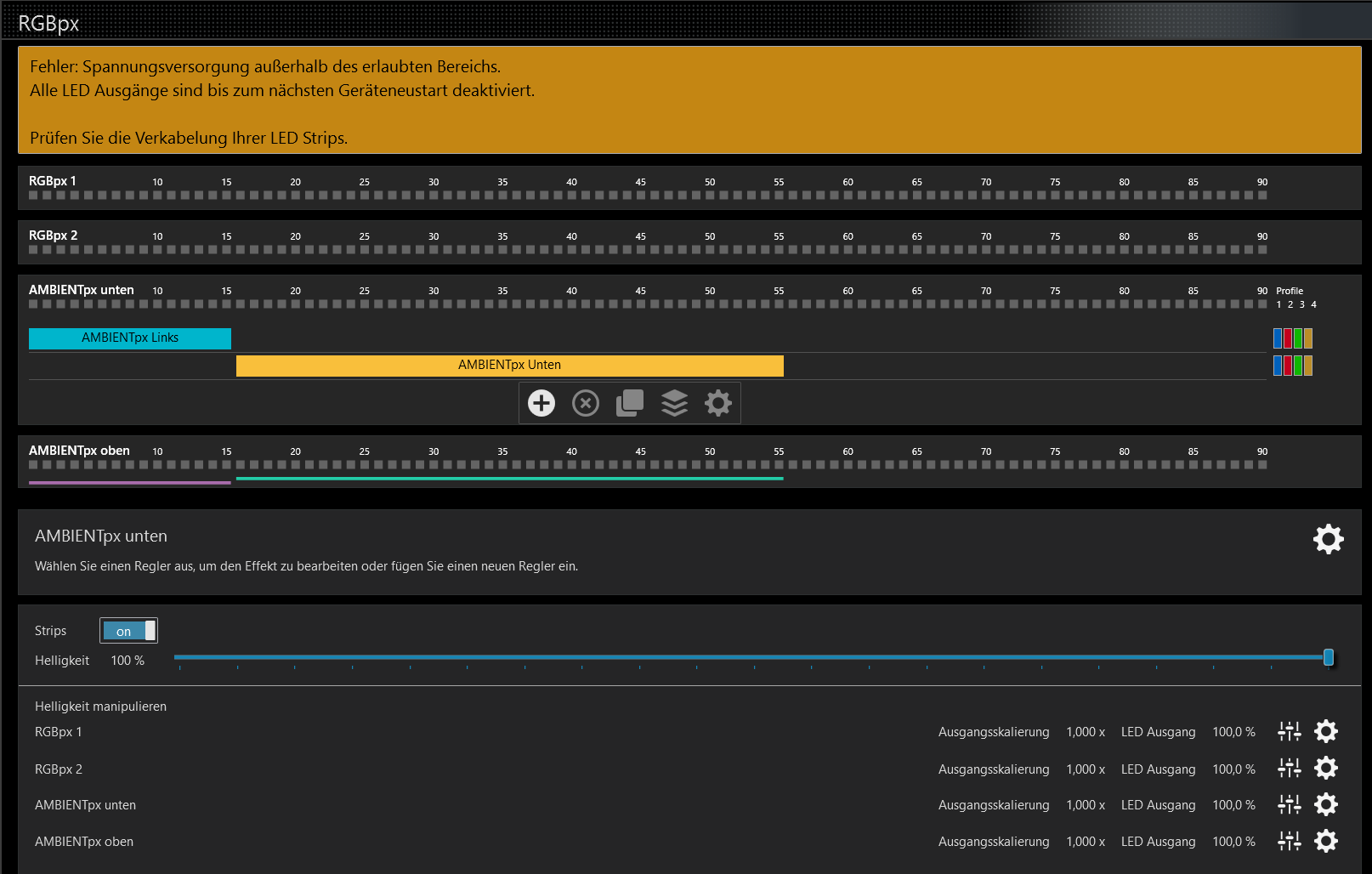This screenshot has height=874, width=1372.
Task: Select the RGBpx 1 strip header
Action: 53,181
